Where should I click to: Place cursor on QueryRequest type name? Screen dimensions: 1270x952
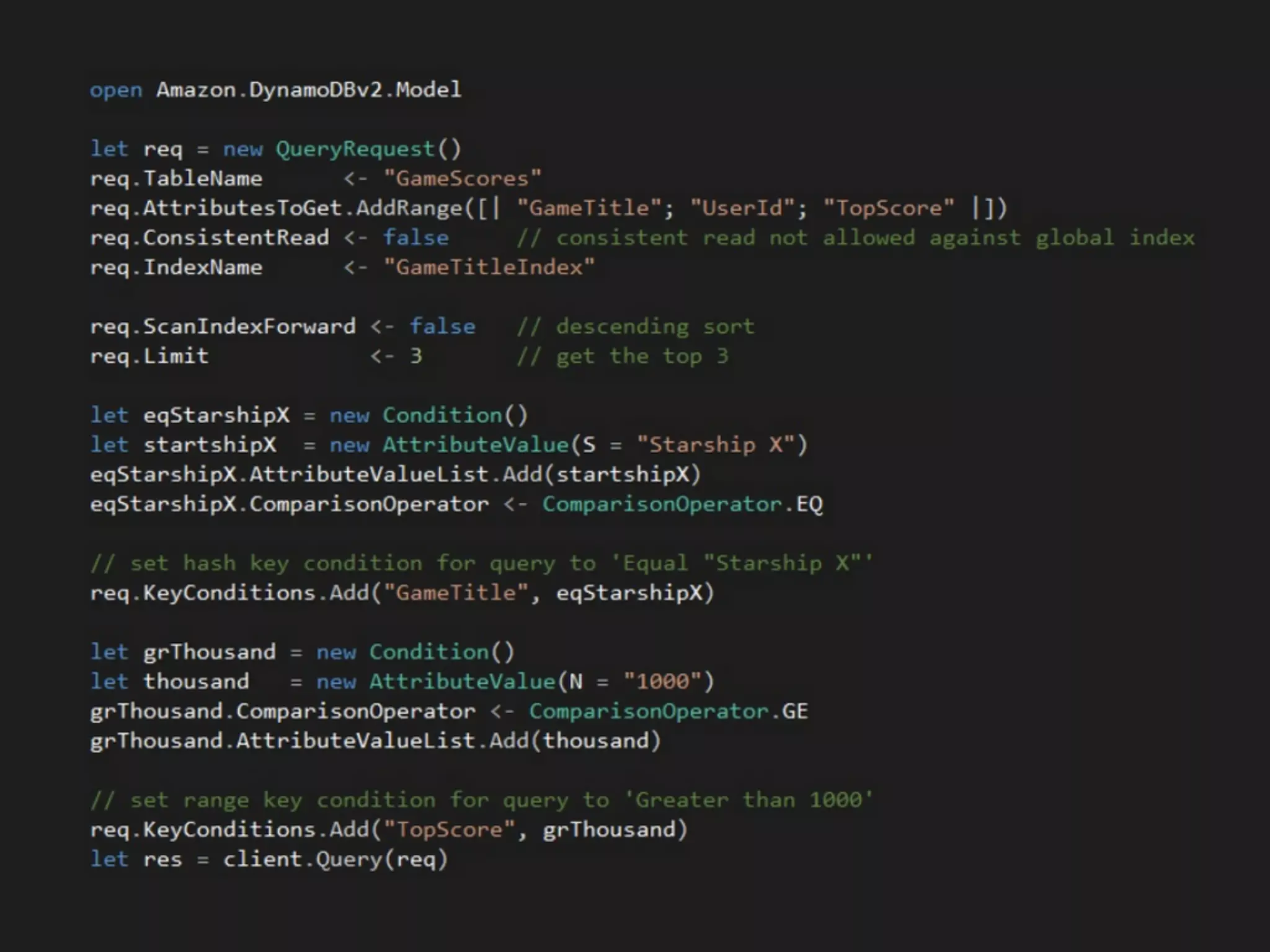click(355, 149)
